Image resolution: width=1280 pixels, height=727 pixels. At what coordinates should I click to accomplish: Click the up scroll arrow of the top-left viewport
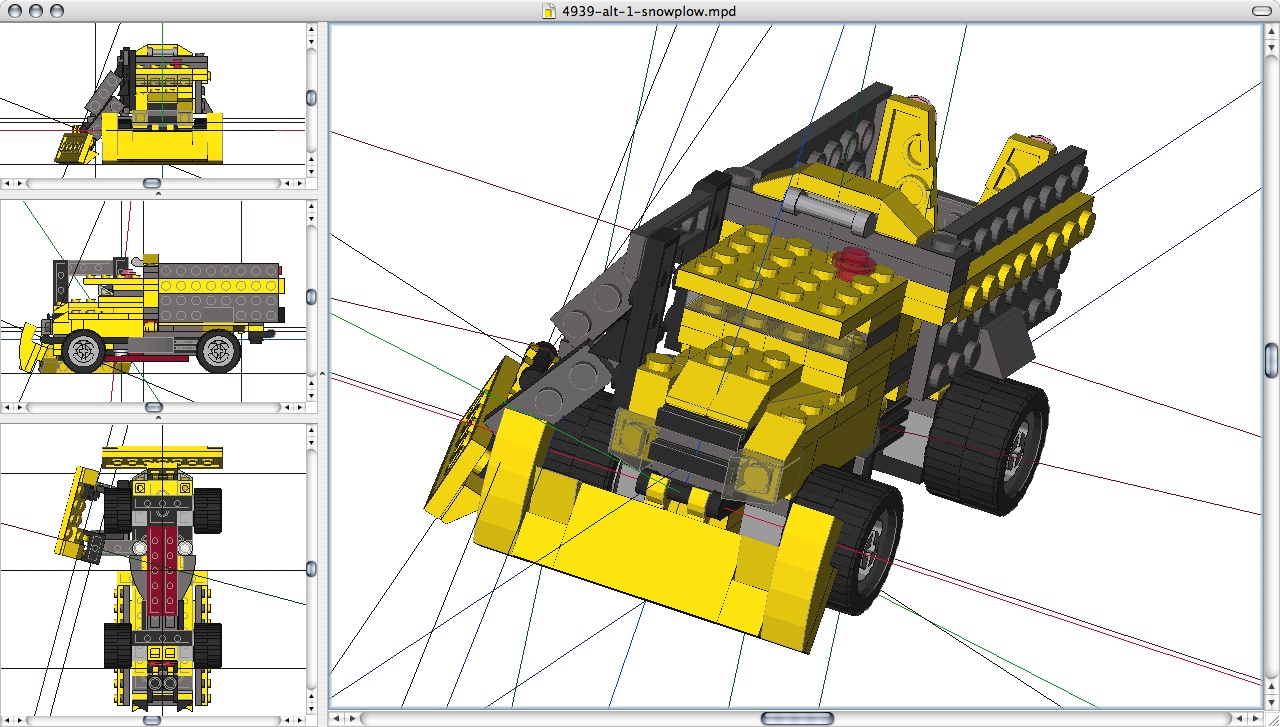pyautogui.click(x=311, y=28)
